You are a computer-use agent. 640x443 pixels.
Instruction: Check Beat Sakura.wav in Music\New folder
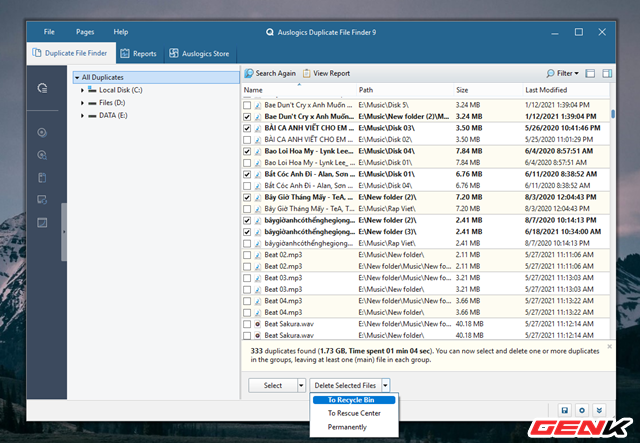pyautogui.click(x=247, y=336)
